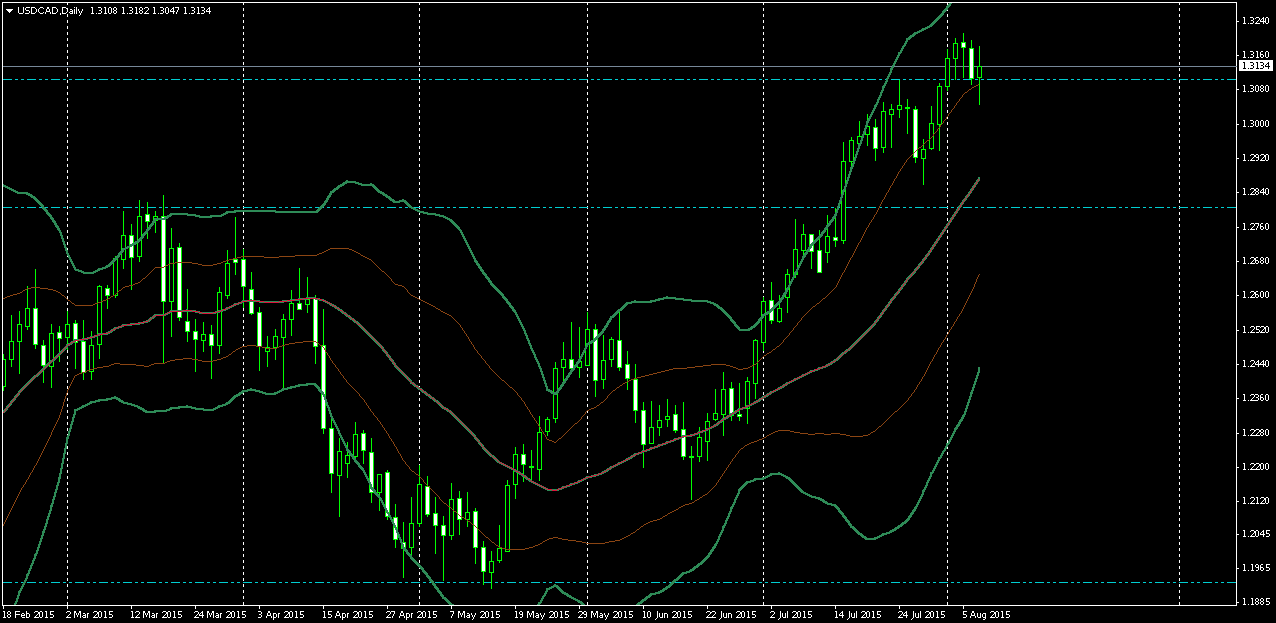The width and height of the screenshot is (1276, 623).
Task: Click the 15 Apr 2015 date label
Action: click(x=348, y=615)
